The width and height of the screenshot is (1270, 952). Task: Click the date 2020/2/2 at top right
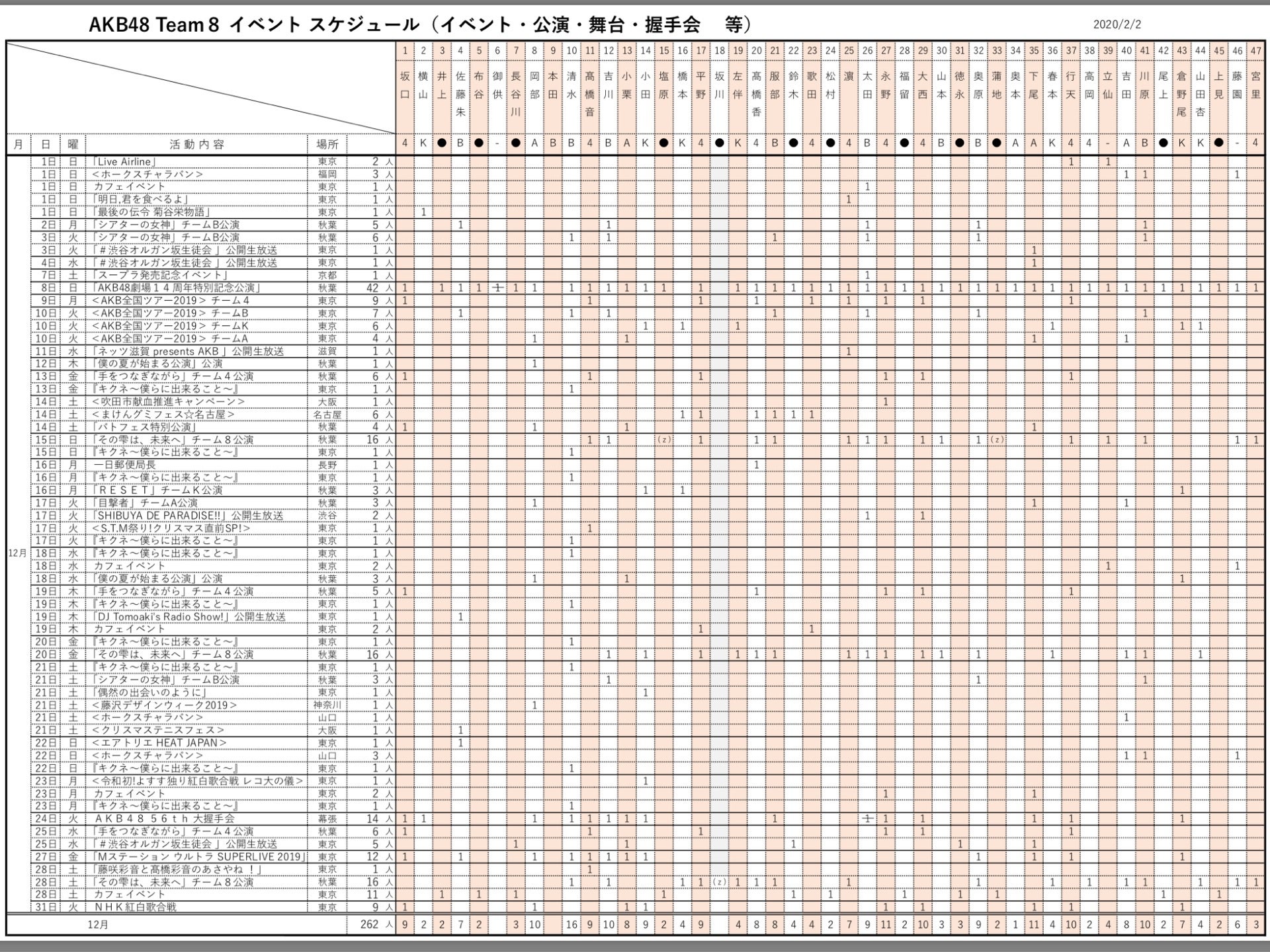(x=1117, y=24)
